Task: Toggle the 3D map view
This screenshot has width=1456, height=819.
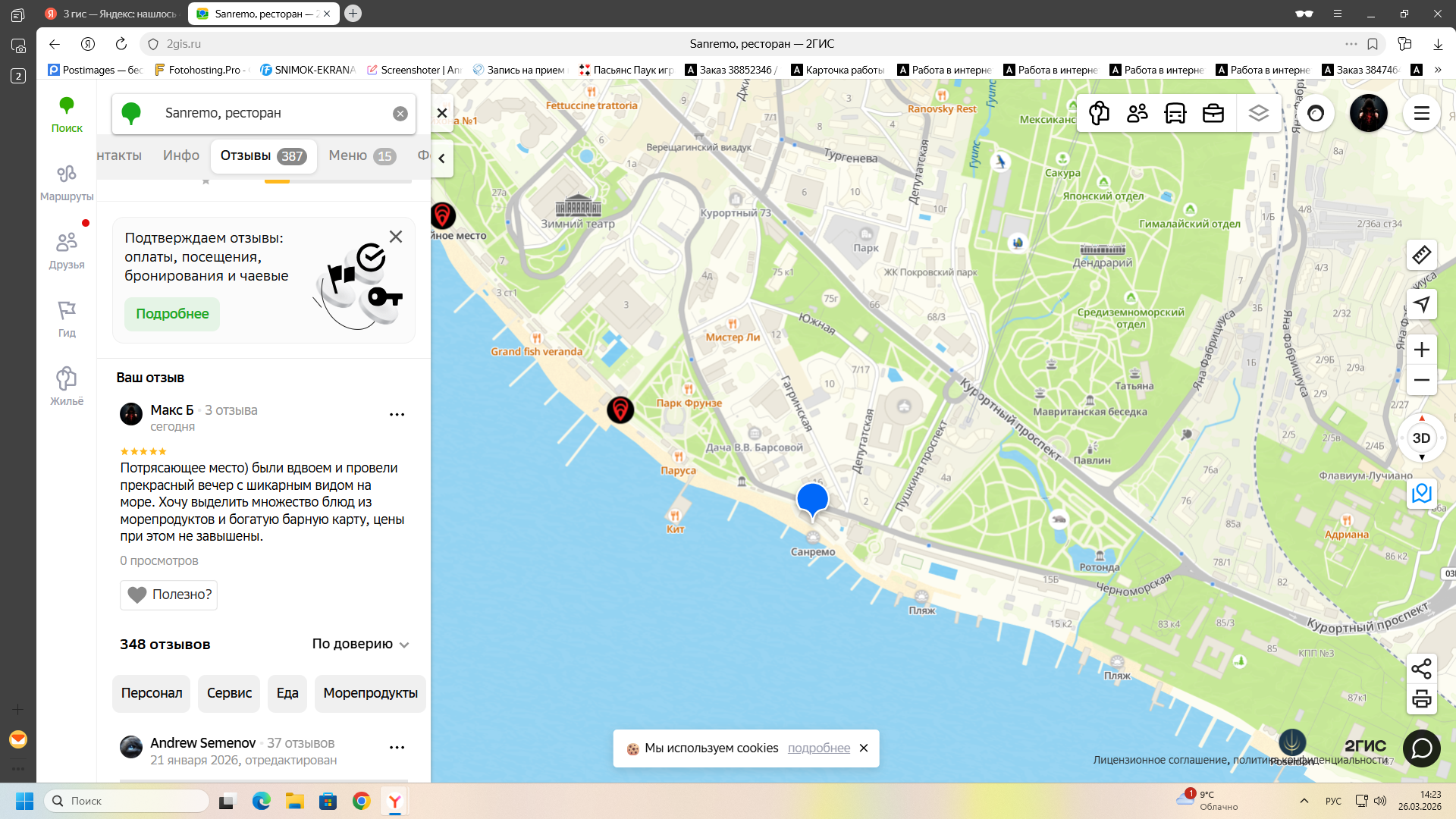Action: pos(1421,438)
